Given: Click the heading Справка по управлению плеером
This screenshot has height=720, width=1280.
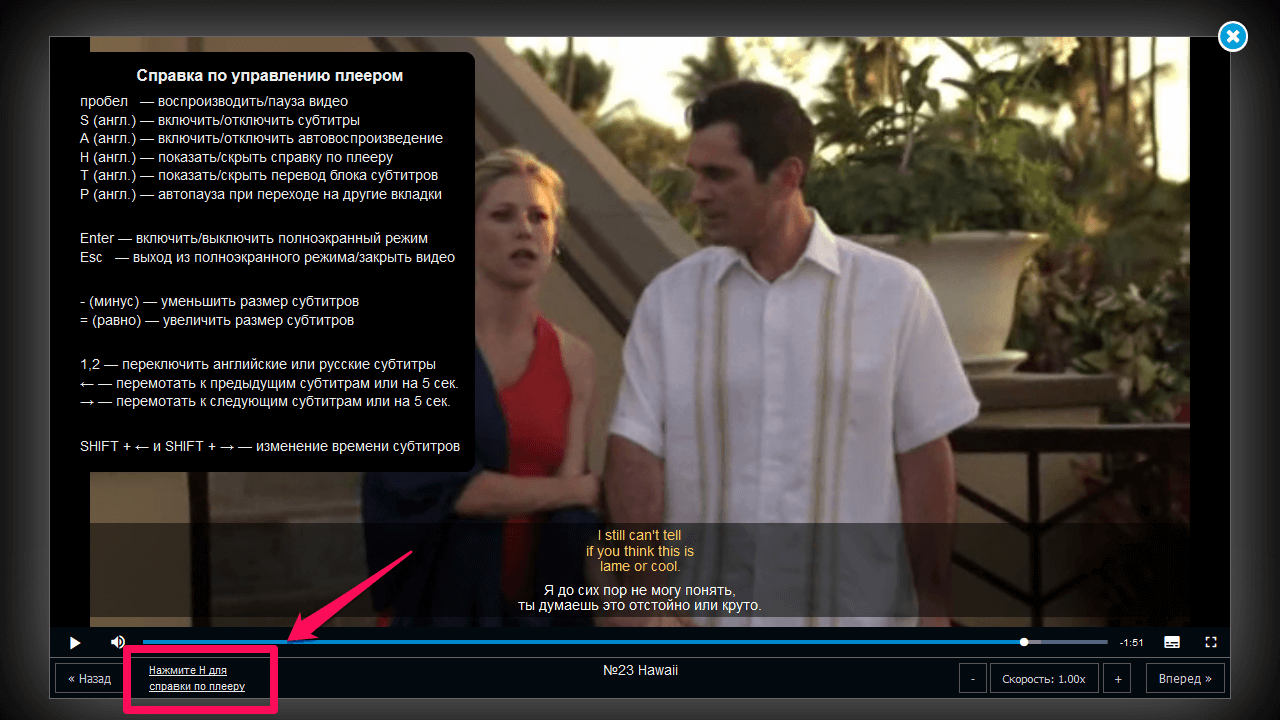Looking at the screenshot, I should coord(270,75).
